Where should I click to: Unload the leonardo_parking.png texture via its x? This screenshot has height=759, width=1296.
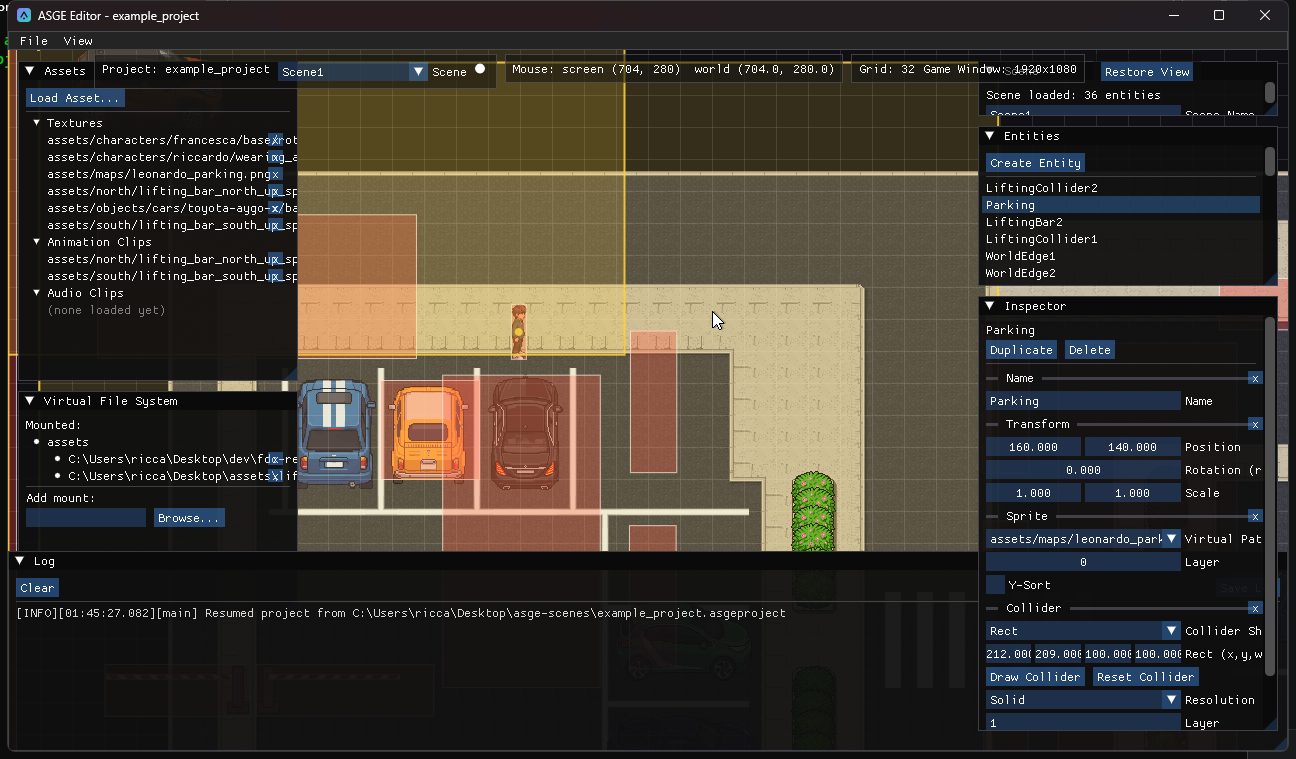[276, 174]
